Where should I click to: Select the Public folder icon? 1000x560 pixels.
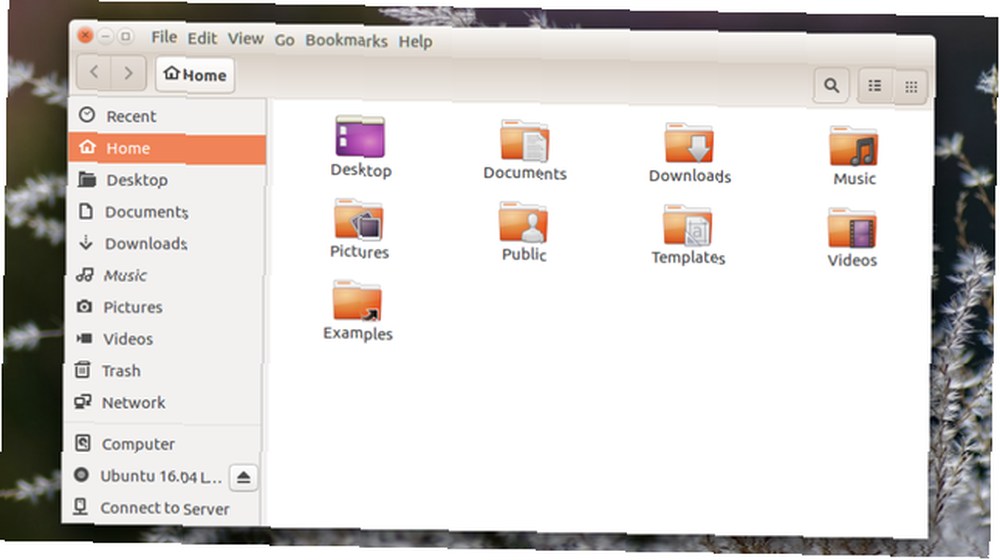click(523, 223)
